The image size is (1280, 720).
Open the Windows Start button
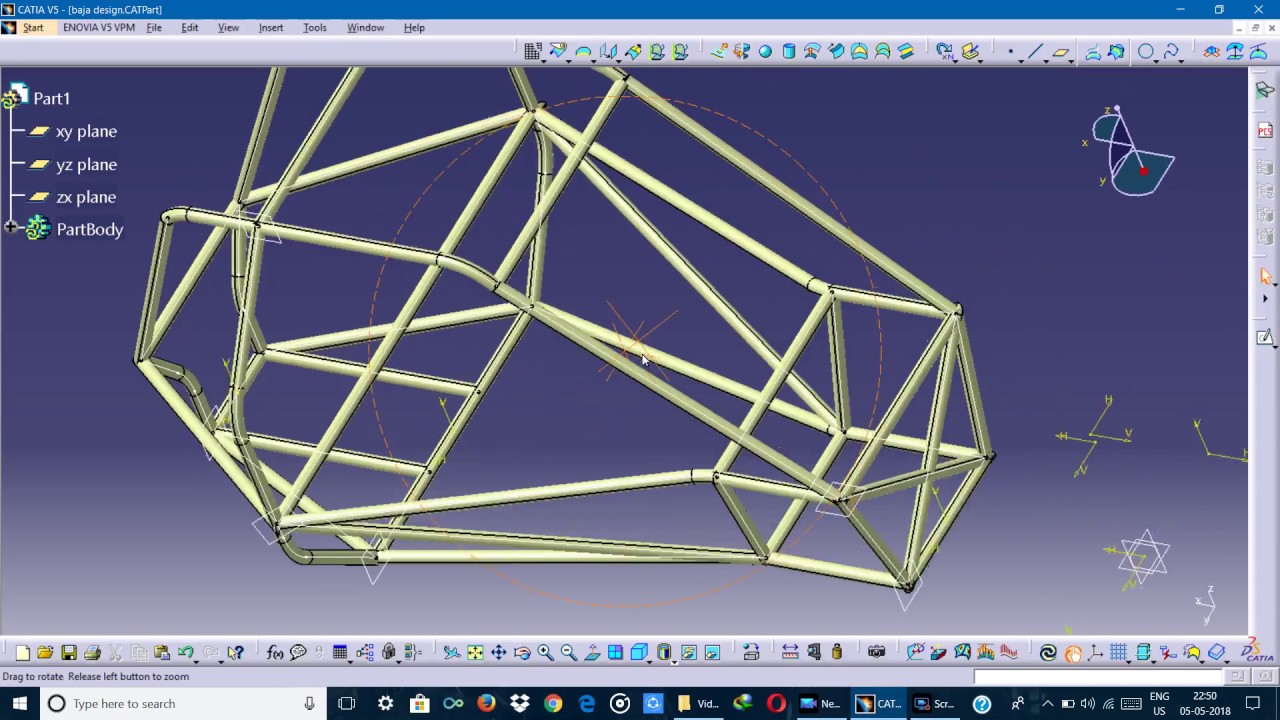pos(20,703)
